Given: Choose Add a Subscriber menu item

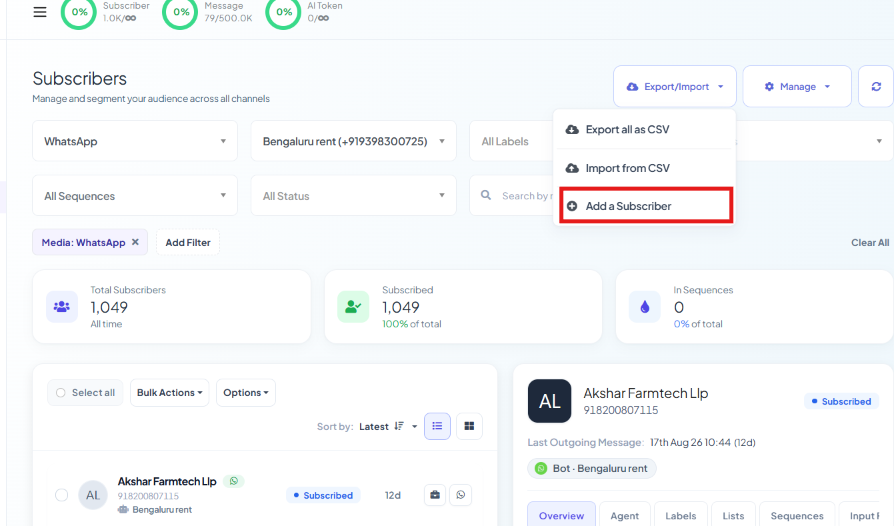Looking at the screenshot, I should coord(646,206).
